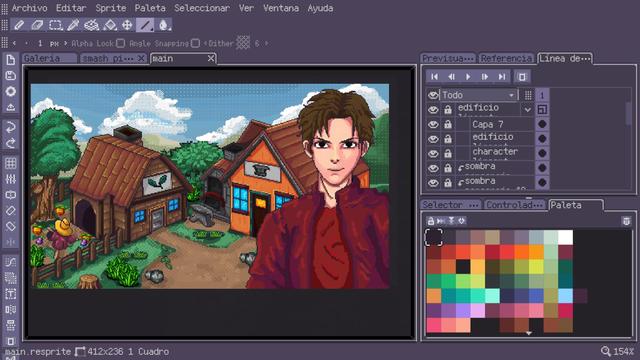Hide the Capa 7 layer
Viewport: 640px width, 360px height.
(x=433, y=124)
